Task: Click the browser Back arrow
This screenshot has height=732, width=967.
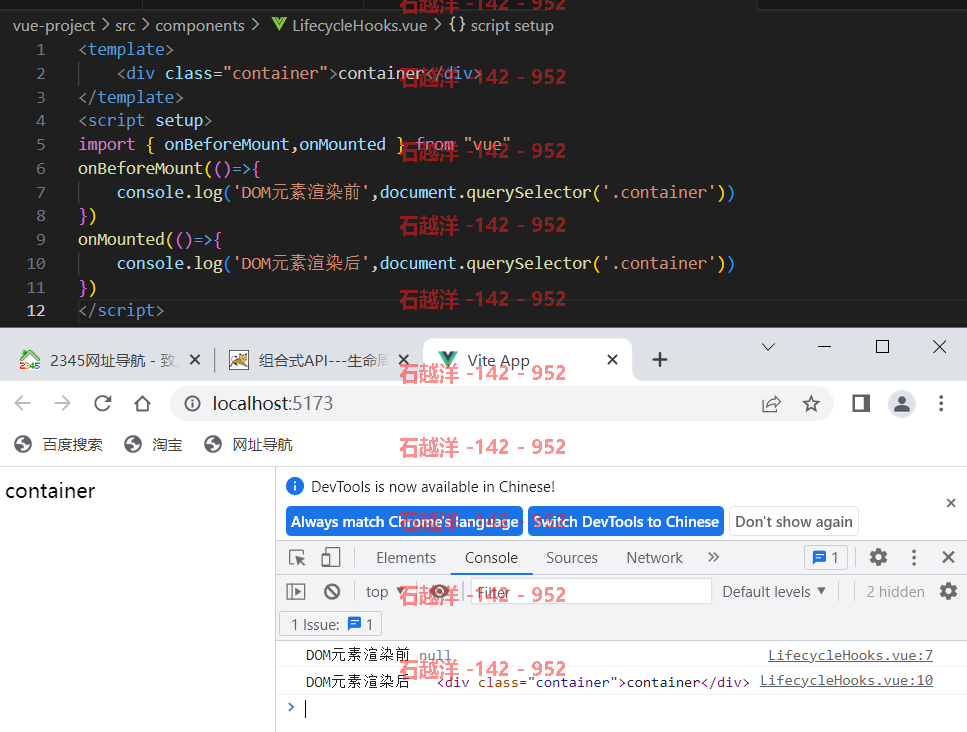Action: [22, 403]
